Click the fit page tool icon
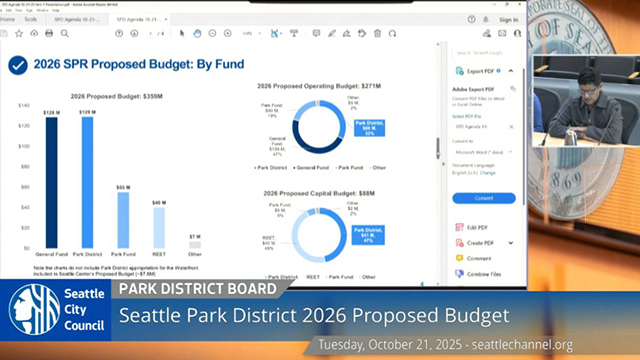This screenshot has width=640, height=360. pos(274,33)
